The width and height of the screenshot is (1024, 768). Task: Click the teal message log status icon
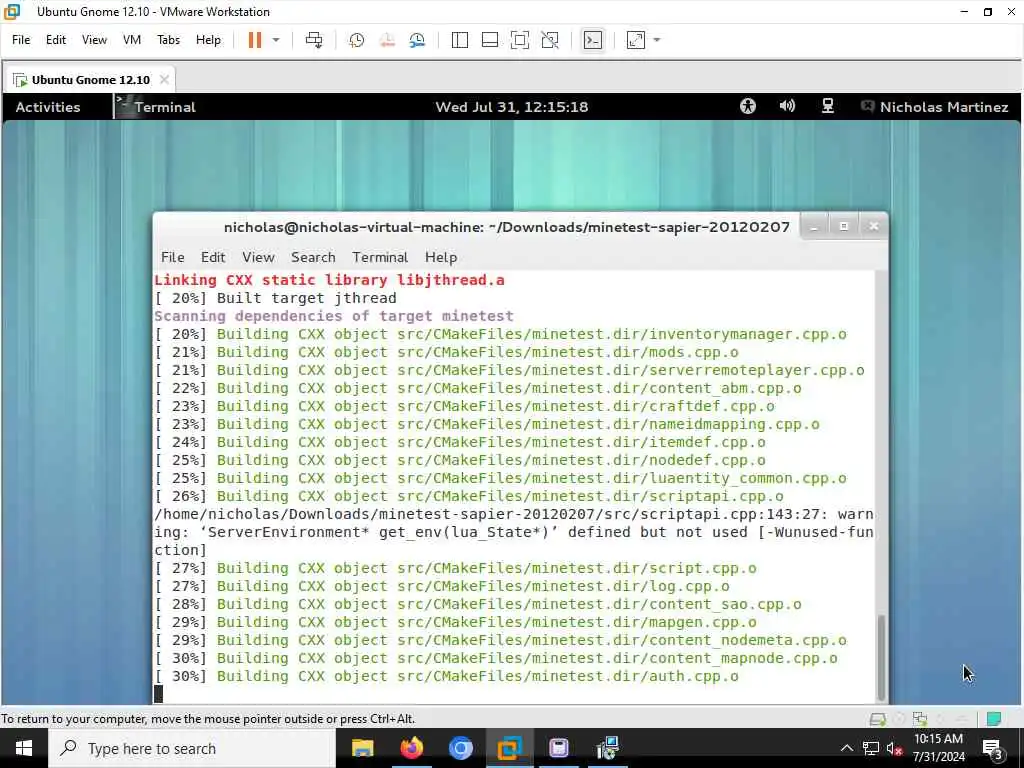tap(993, 719)
